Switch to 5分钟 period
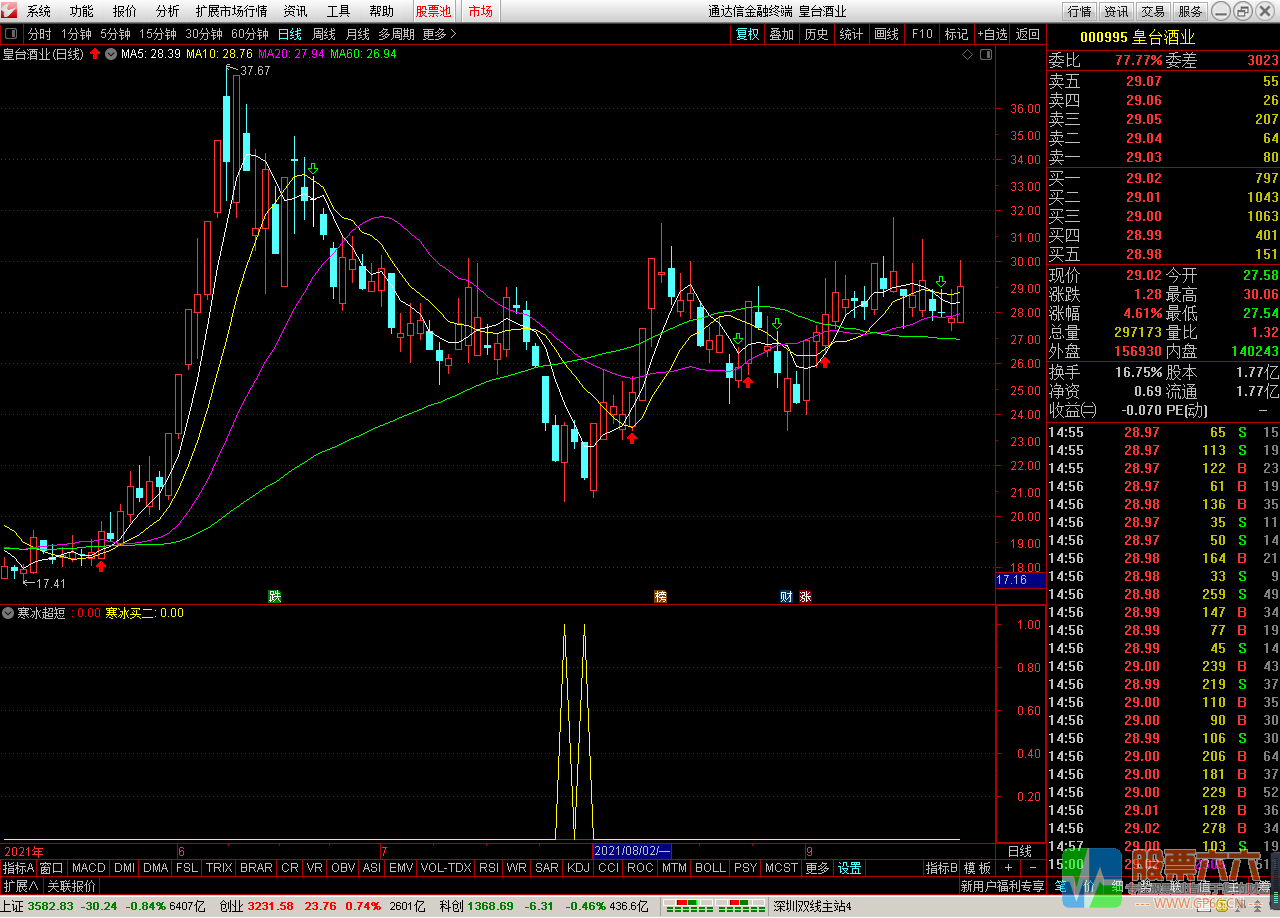This screenshot has width=1280, height=918. 116,34
